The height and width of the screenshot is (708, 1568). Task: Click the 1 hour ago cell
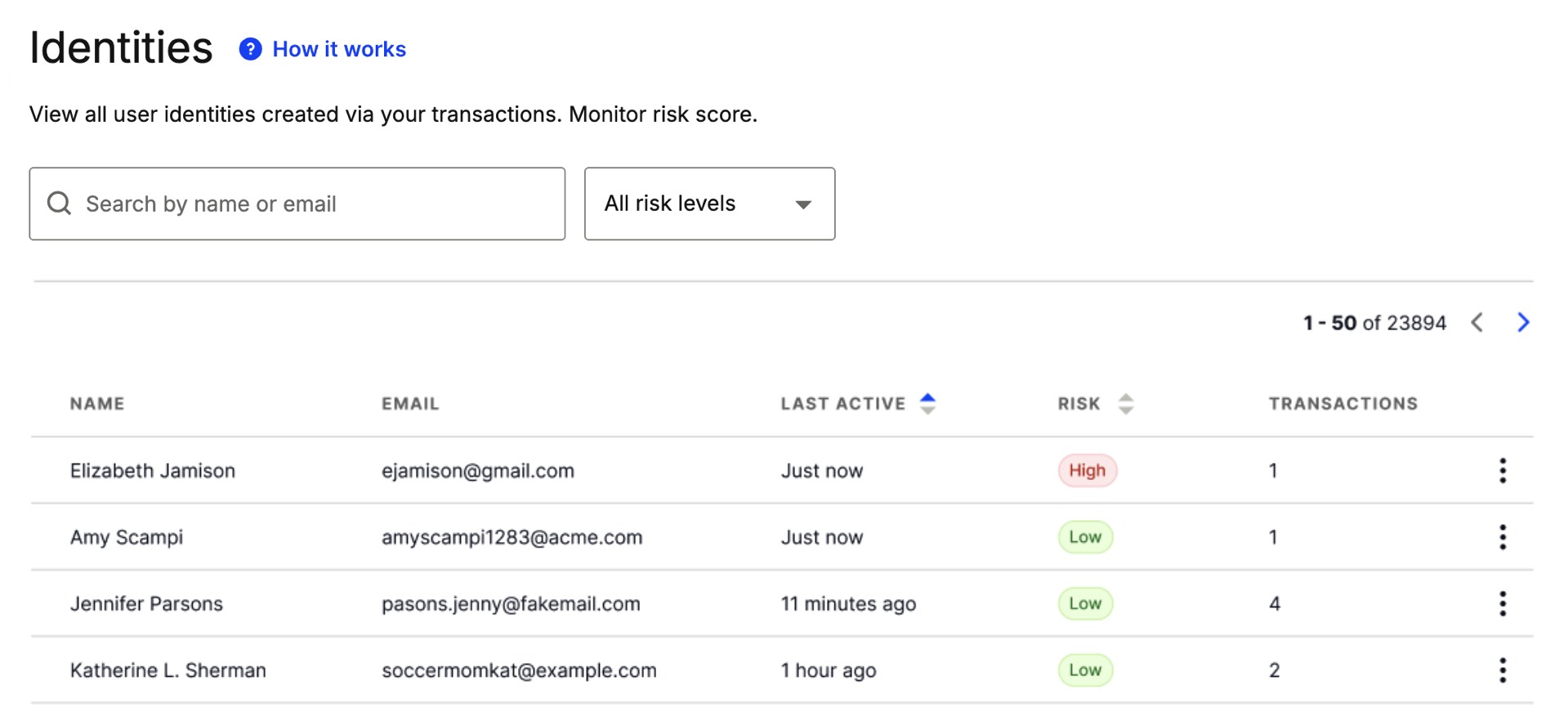tap(829, 670)
